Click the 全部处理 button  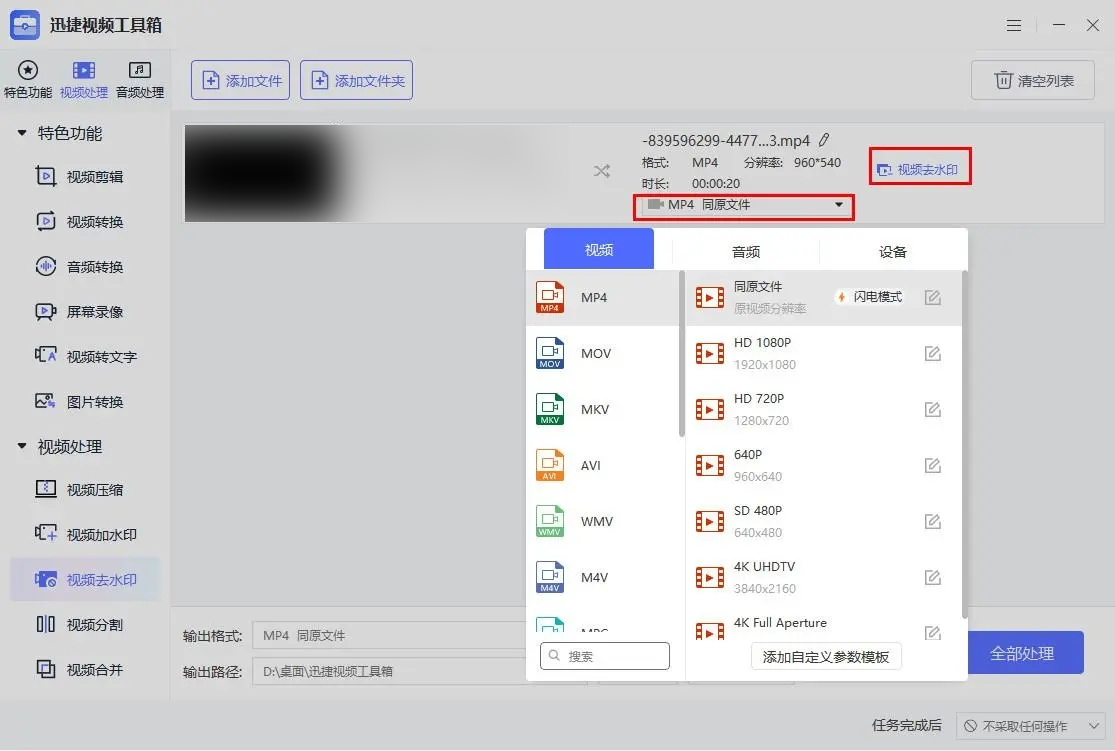1023,653
